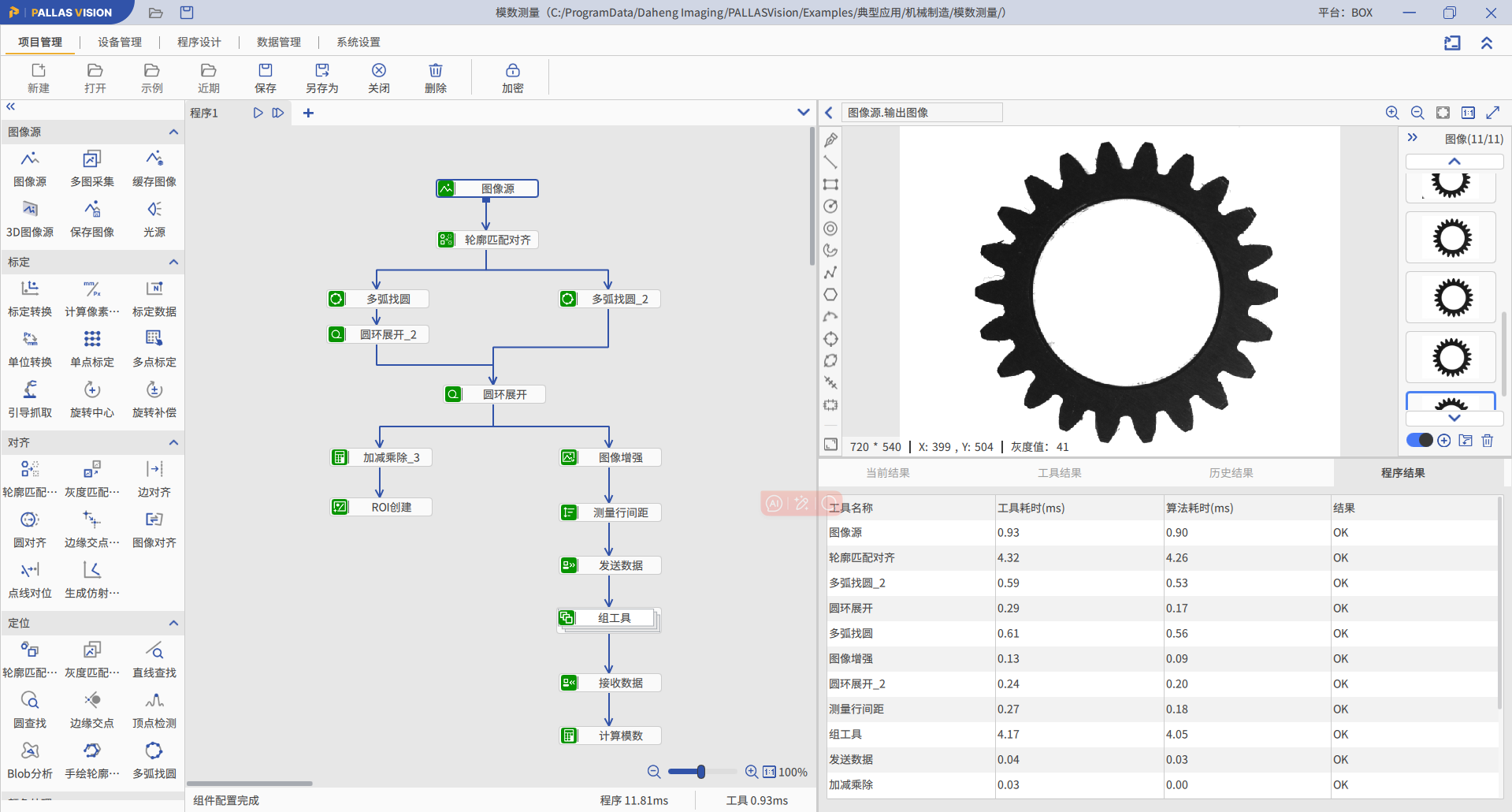Click the 新建 new project icon
This screenshot has height=812, width=1512.
click(x=39, y=78)
